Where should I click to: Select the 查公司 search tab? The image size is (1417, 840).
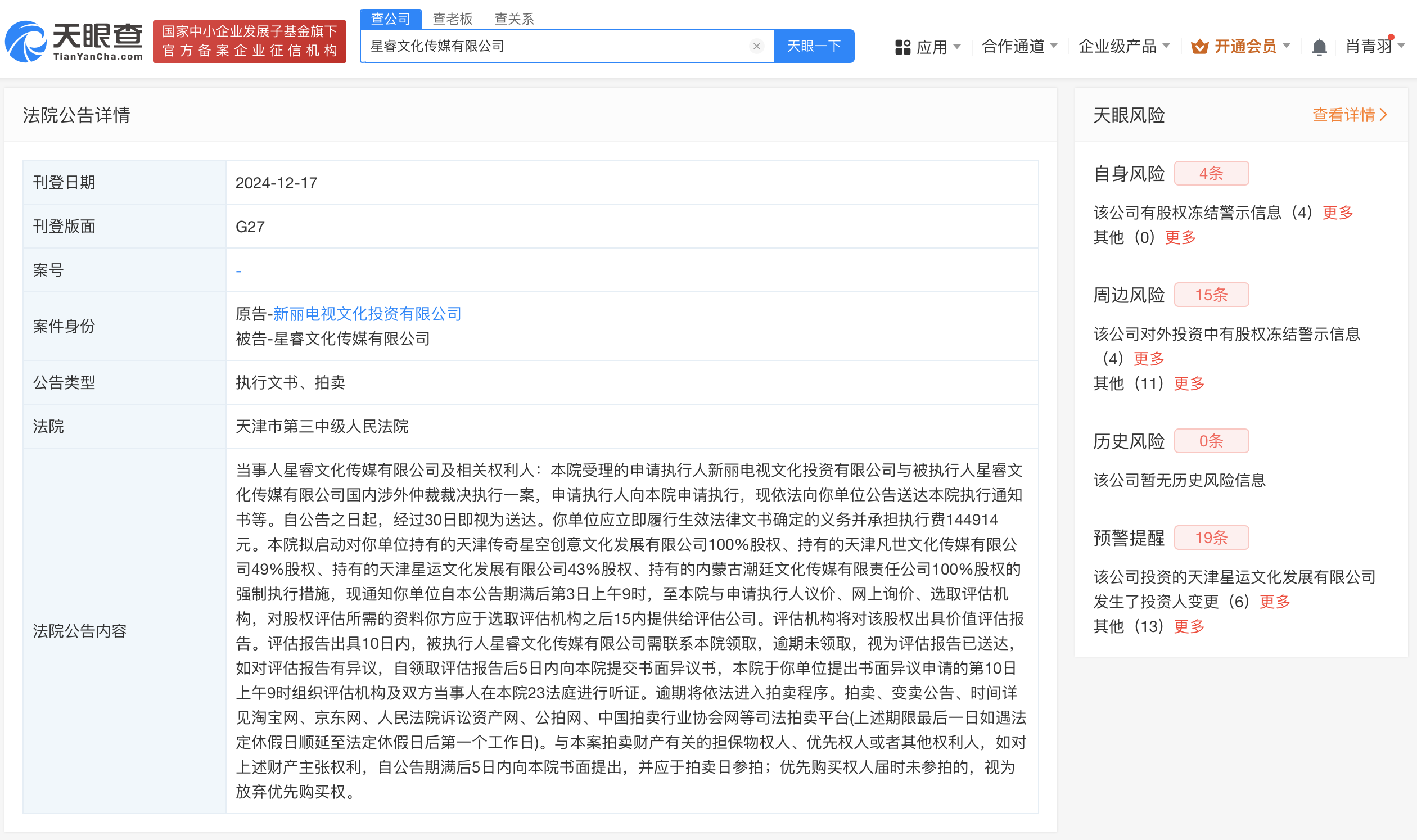[390, 19]
